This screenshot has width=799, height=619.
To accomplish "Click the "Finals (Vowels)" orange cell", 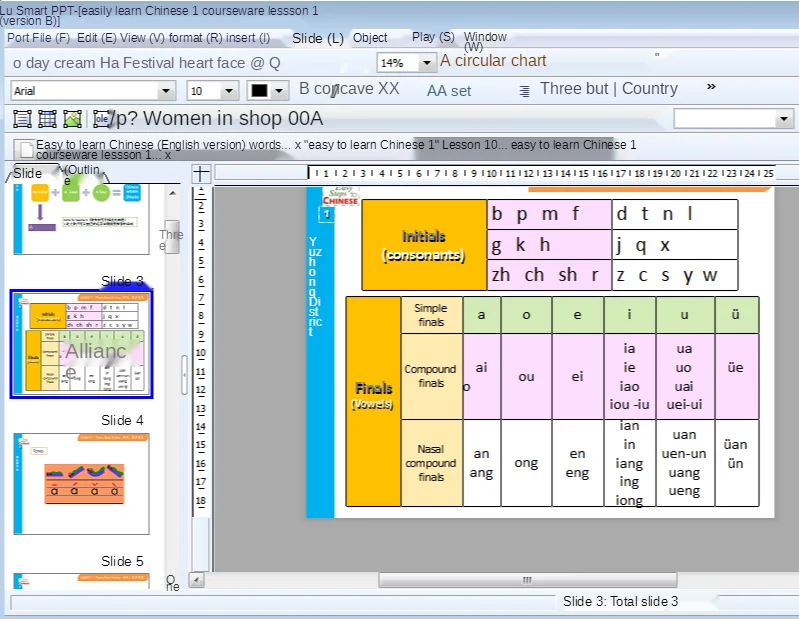I will point(374,401).
